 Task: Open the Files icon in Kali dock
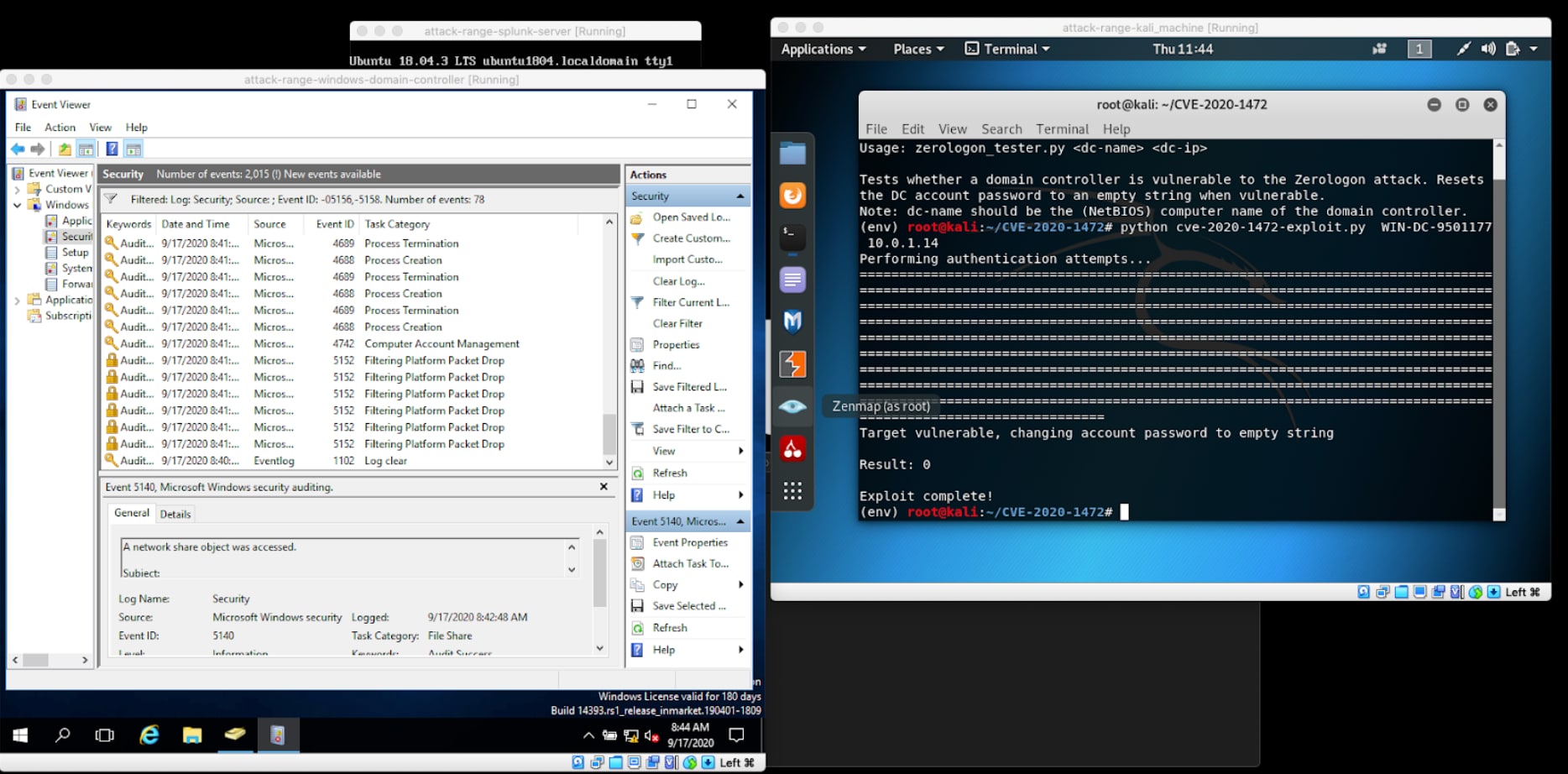pos(792,154)
